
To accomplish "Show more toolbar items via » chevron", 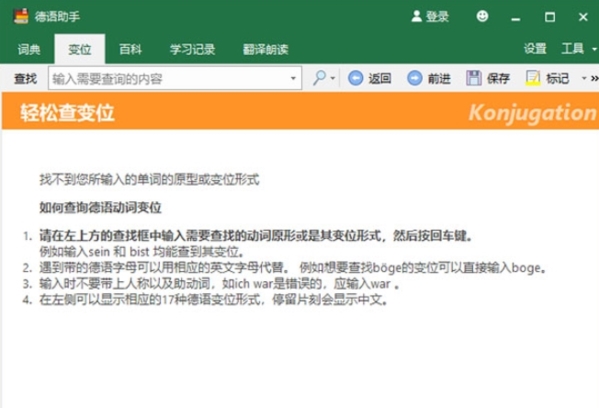I will (x=594, y=78).
